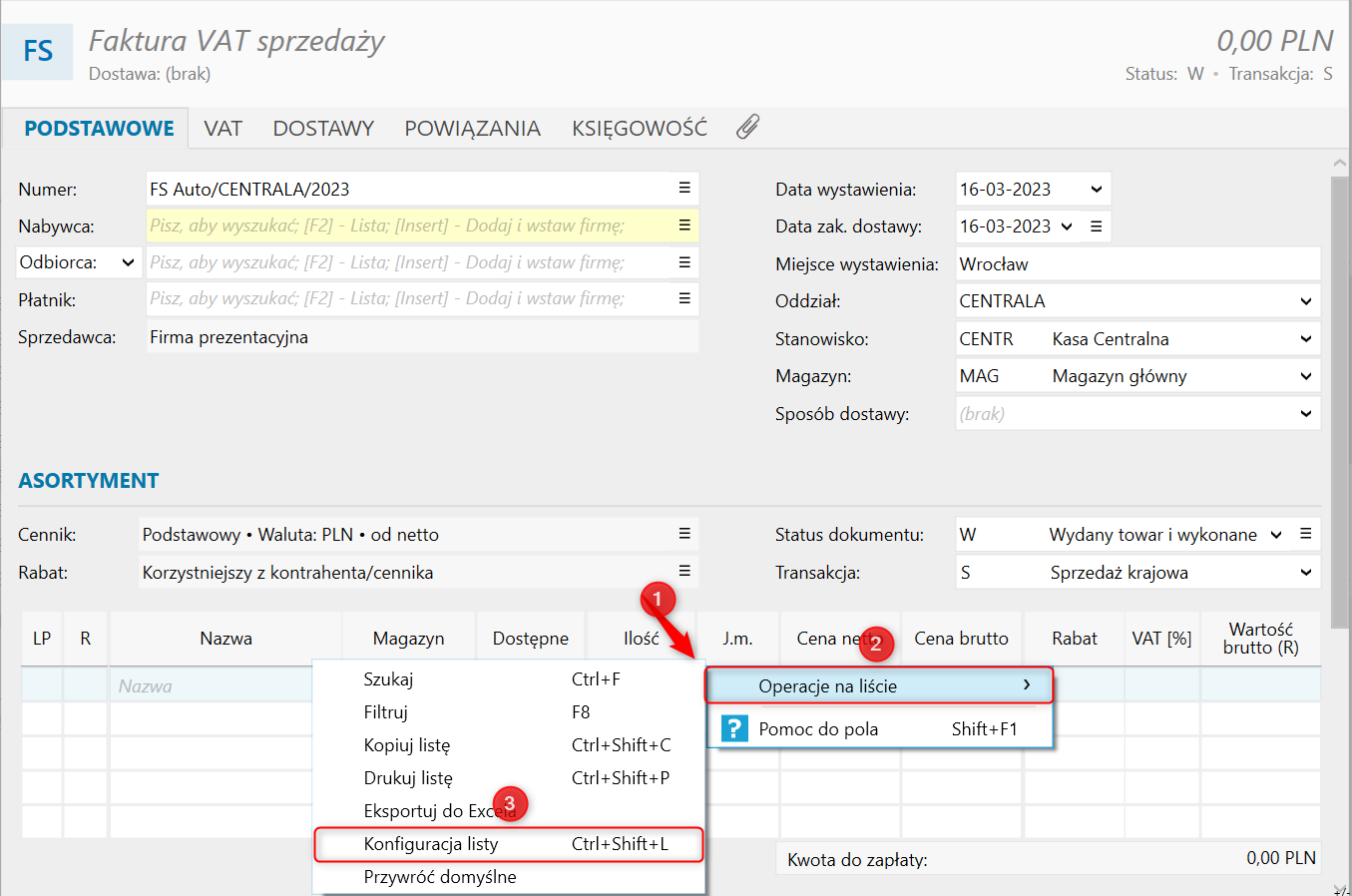Click the Miejsce wystawienia input field
Screen dimensions: 1352x896
pyautogui.click(x=1136, y=264)
